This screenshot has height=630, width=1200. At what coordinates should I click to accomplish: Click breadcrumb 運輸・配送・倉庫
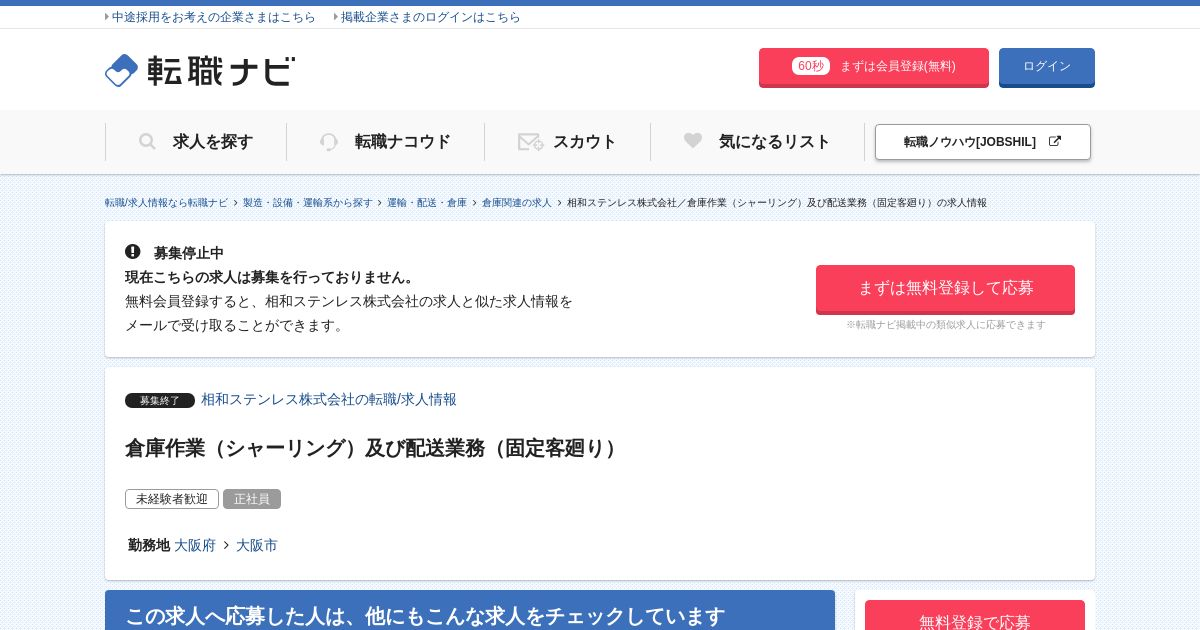click(x=427, y=203)
